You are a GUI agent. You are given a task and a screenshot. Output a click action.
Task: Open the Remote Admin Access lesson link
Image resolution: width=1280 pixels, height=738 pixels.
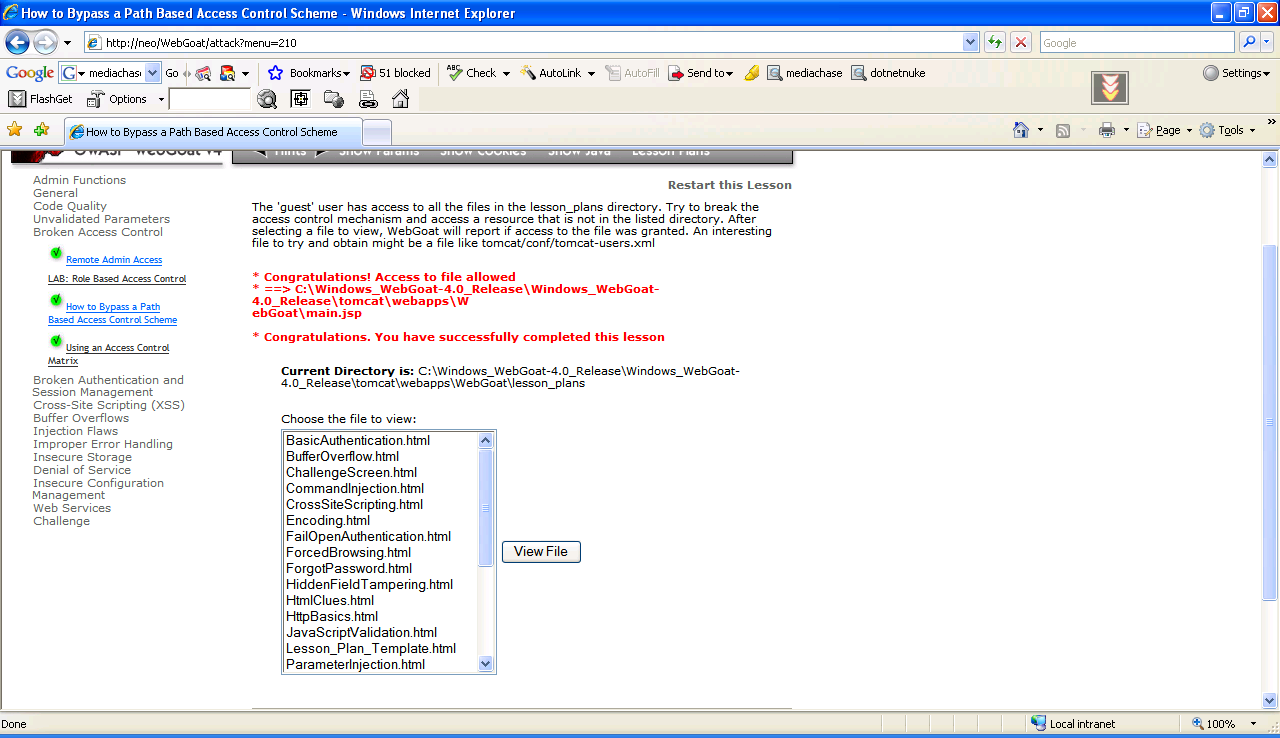pos(114,260)
